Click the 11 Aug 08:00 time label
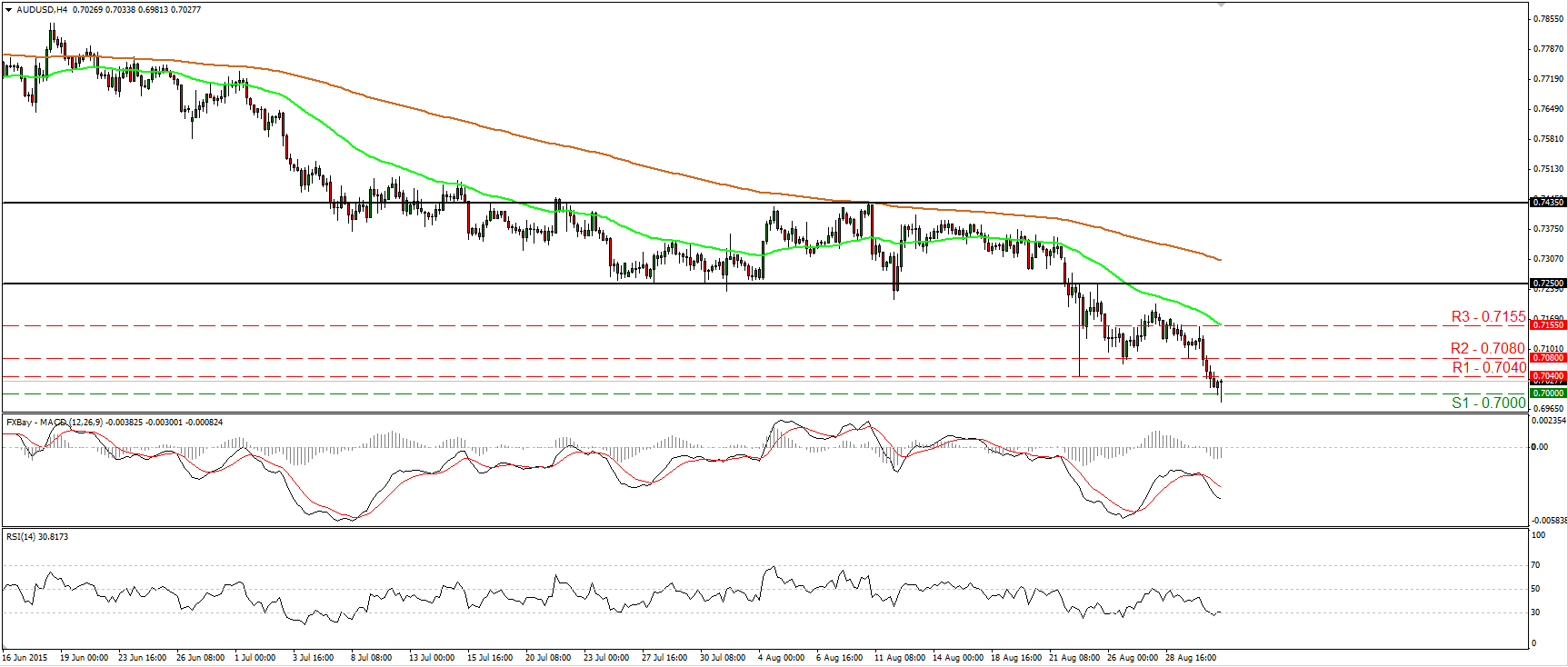Viewport: 1568px width, 667px height. click(x=900, y=658)
